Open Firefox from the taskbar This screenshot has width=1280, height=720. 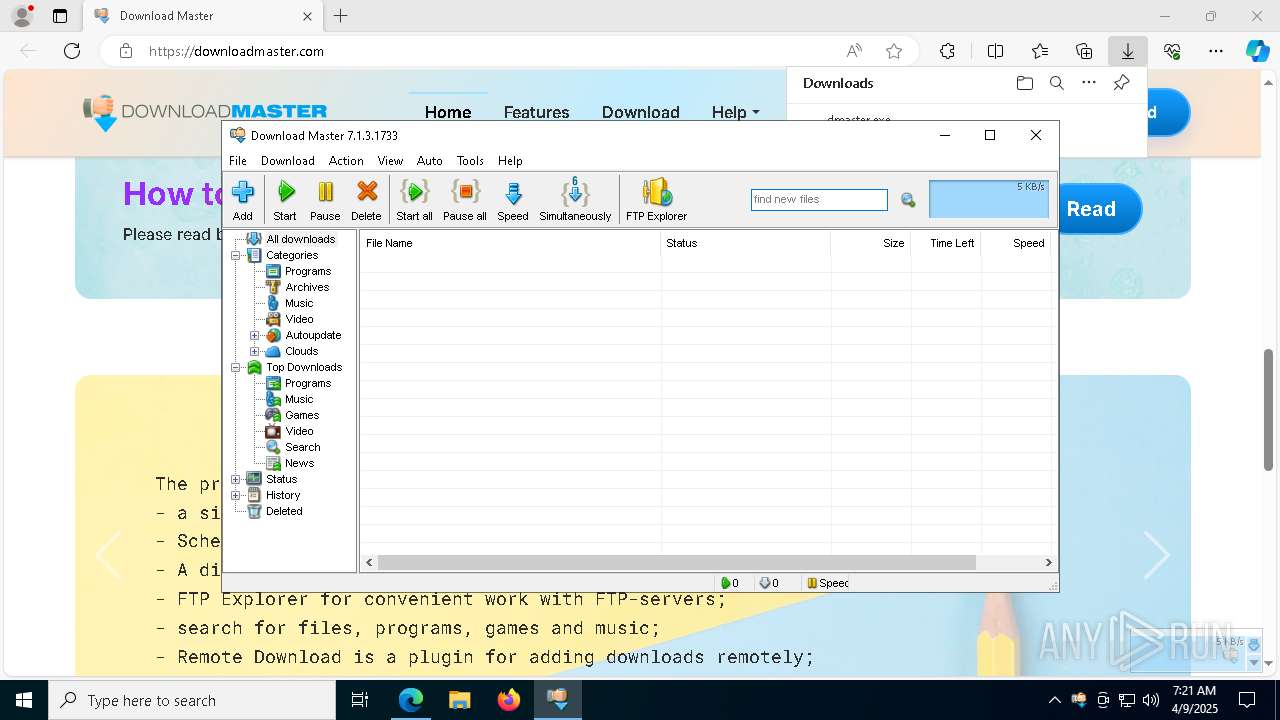pos(509,700)
